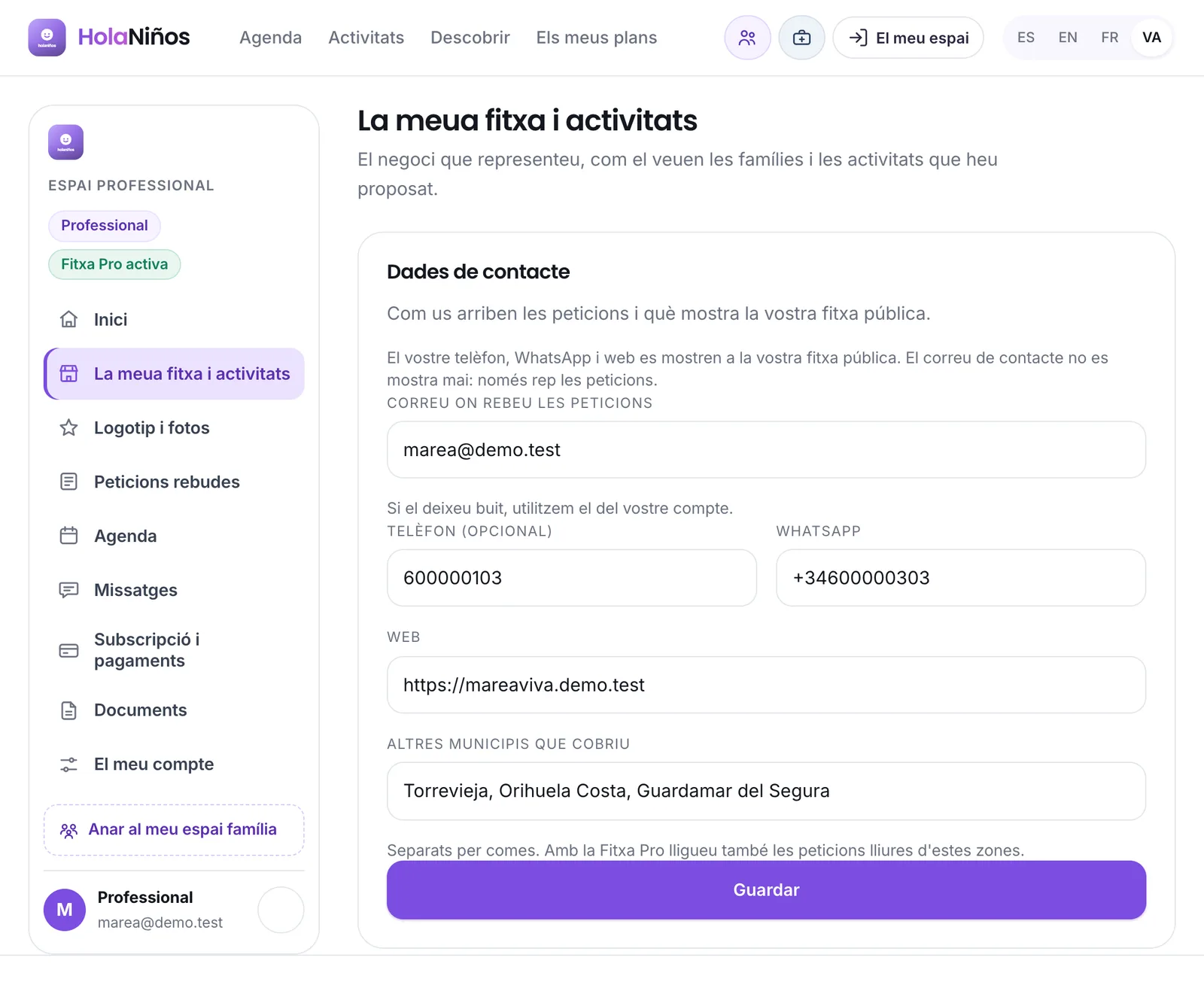
Task: Click the sliders icon beside El meu compte
Action: tap(68, 764)
